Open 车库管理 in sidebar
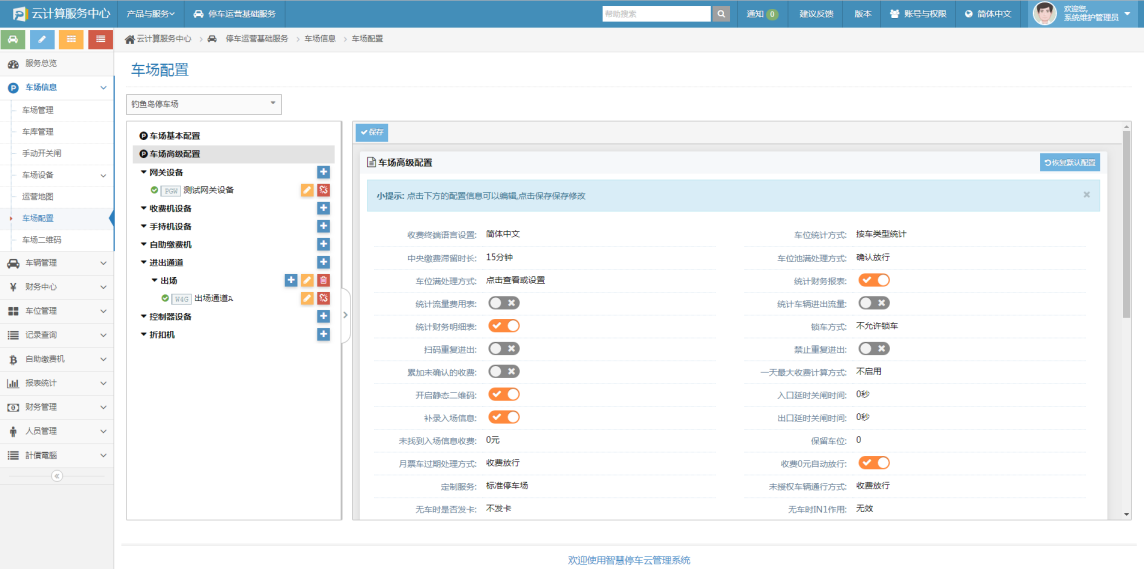Viewport: 1144px width, 569px height. point(38,132)
